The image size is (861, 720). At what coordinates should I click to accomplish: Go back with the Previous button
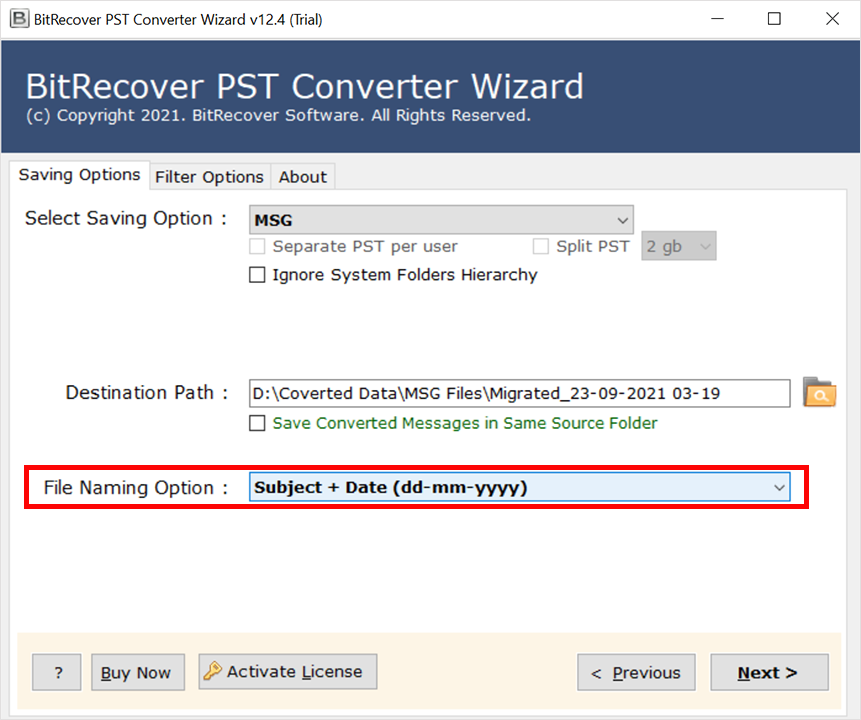point(636,672)
